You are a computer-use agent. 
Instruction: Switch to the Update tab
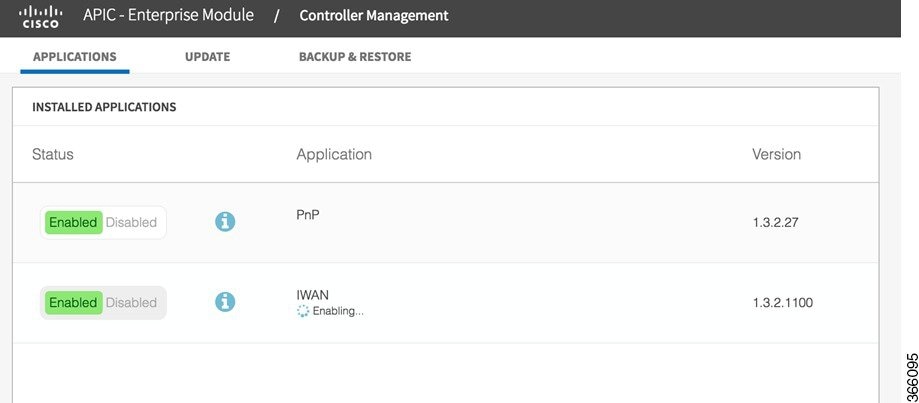tap(207, 57)
